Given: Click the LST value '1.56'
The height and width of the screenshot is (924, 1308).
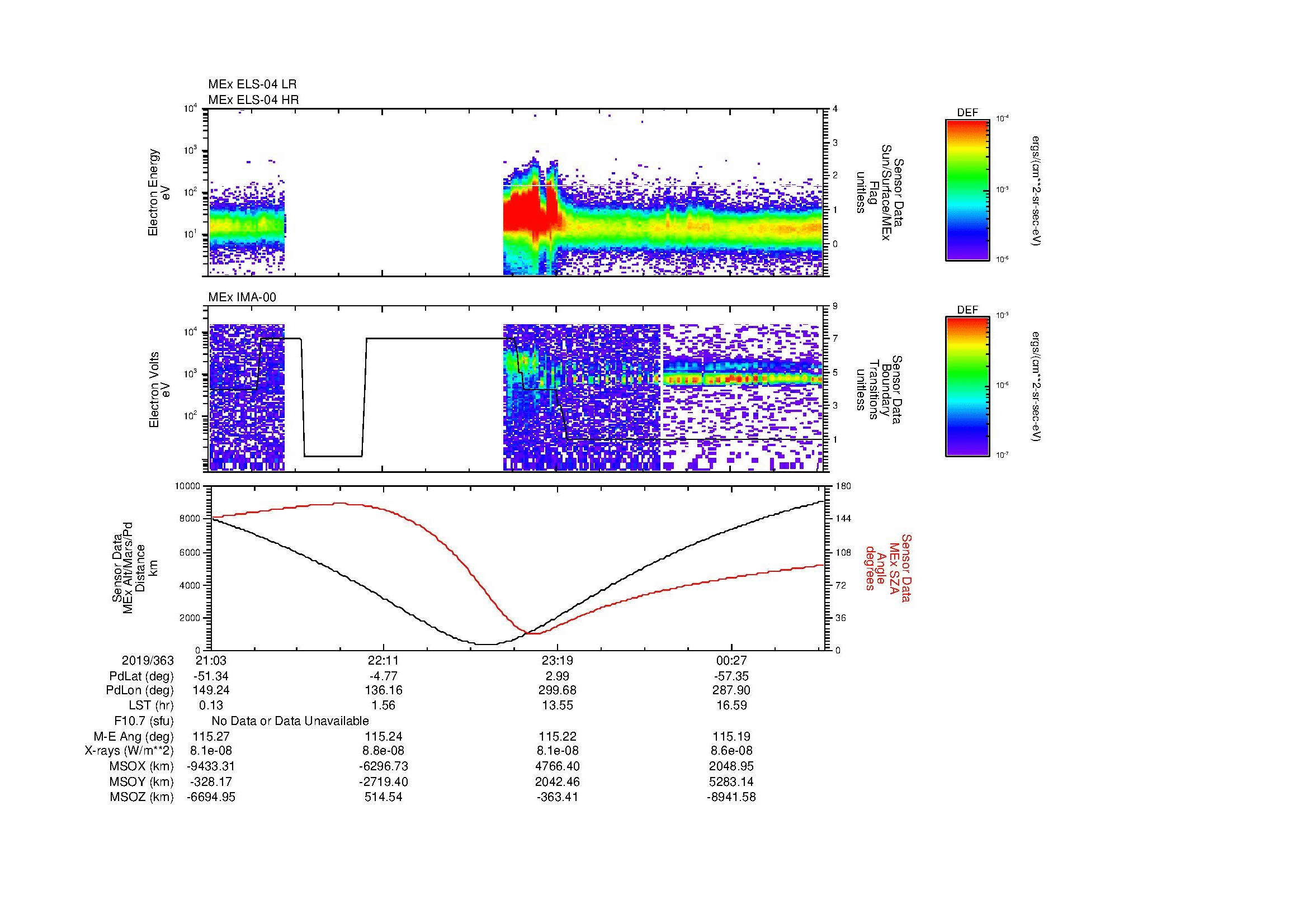Looking at the screenshot, I should [384, 706].
